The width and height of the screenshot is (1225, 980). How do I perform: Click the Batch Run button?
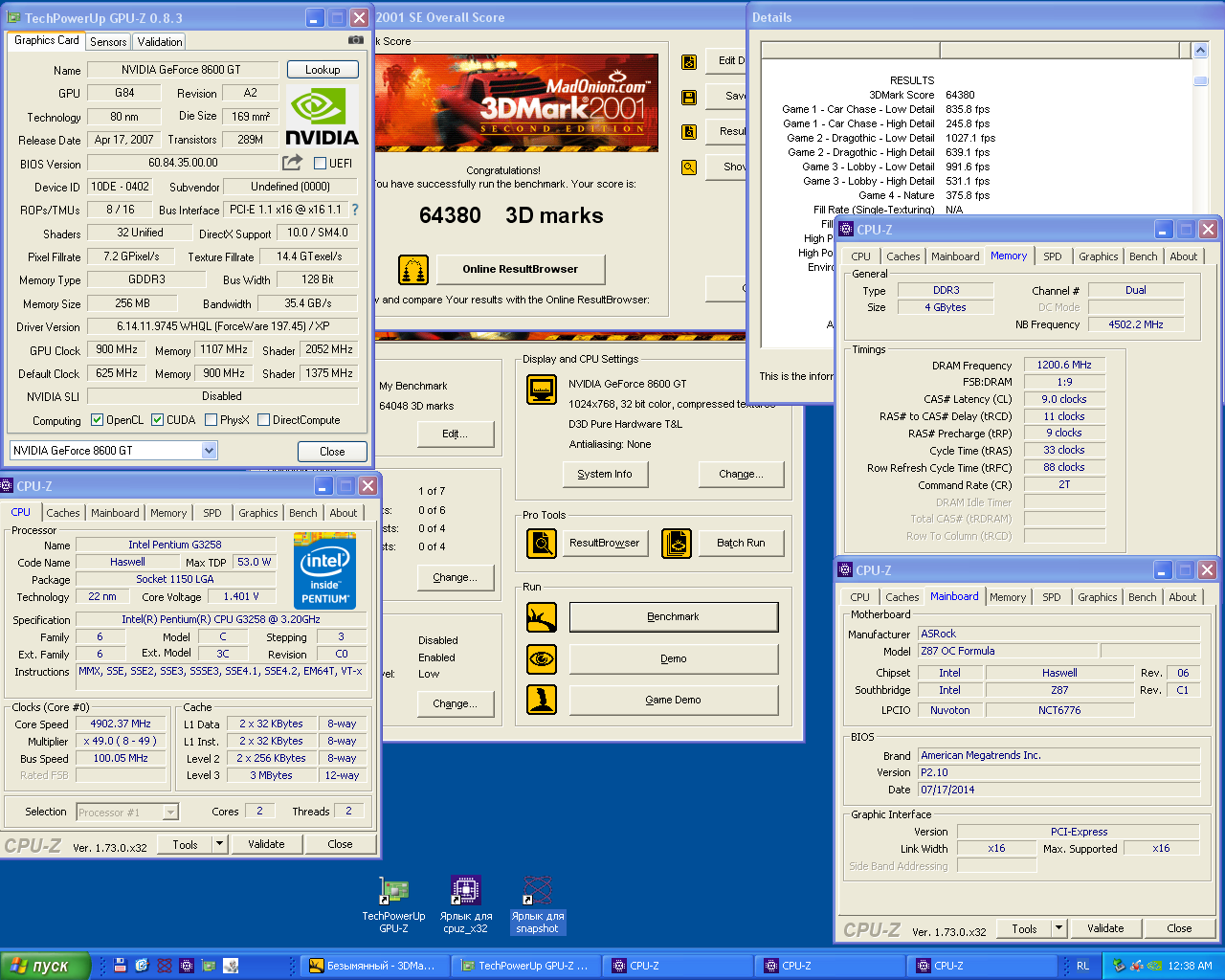(x=742, y=543)
